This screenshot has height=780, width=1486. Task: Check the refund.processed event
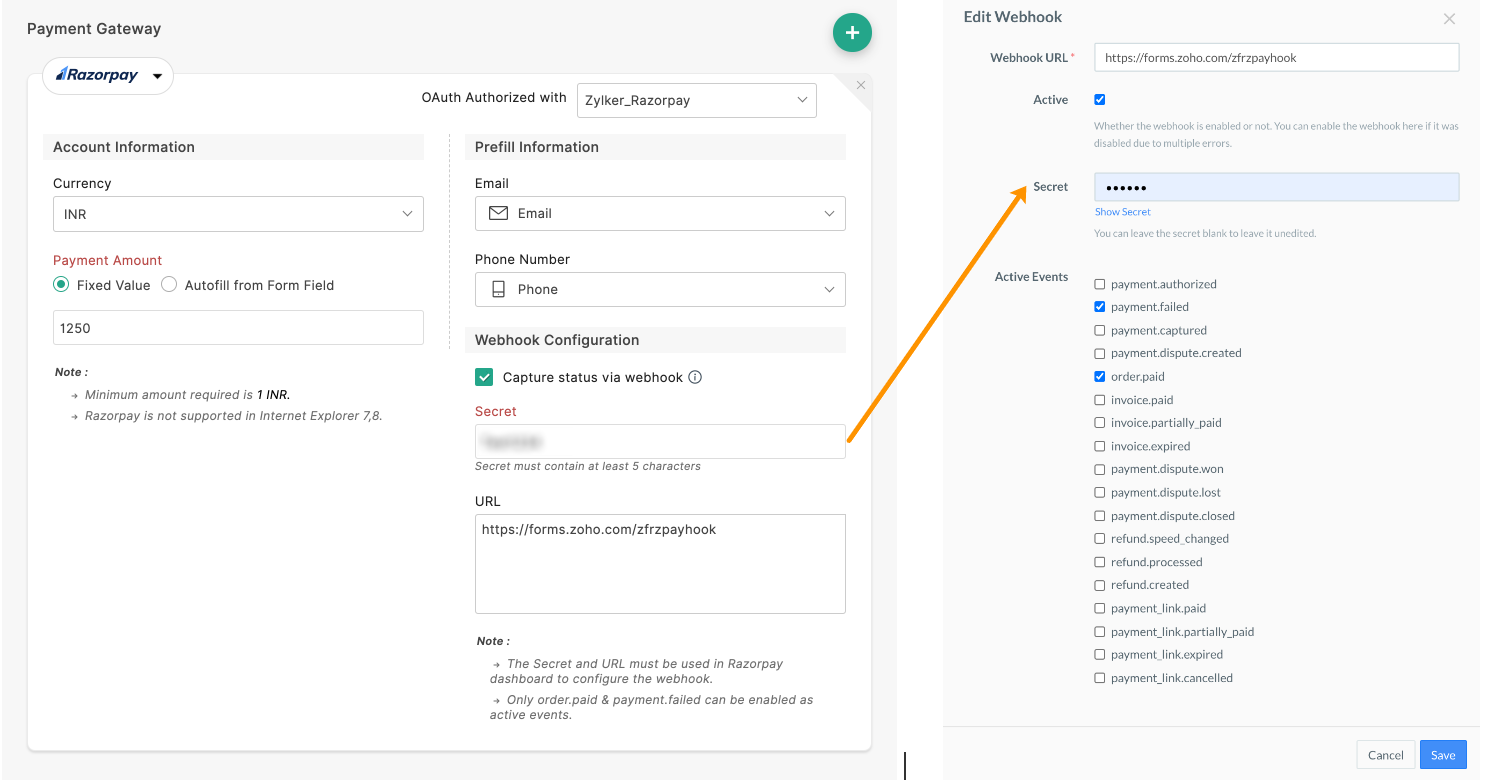[1100, 562]
